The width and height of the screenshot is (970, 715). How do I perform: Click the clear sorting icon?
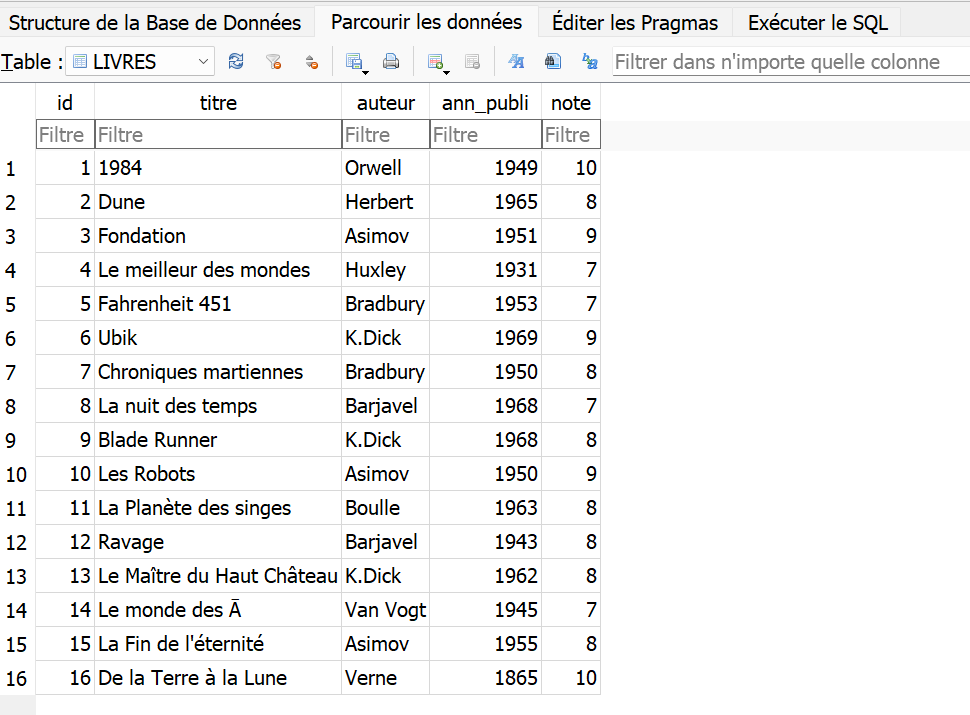(x=311, y=62)
